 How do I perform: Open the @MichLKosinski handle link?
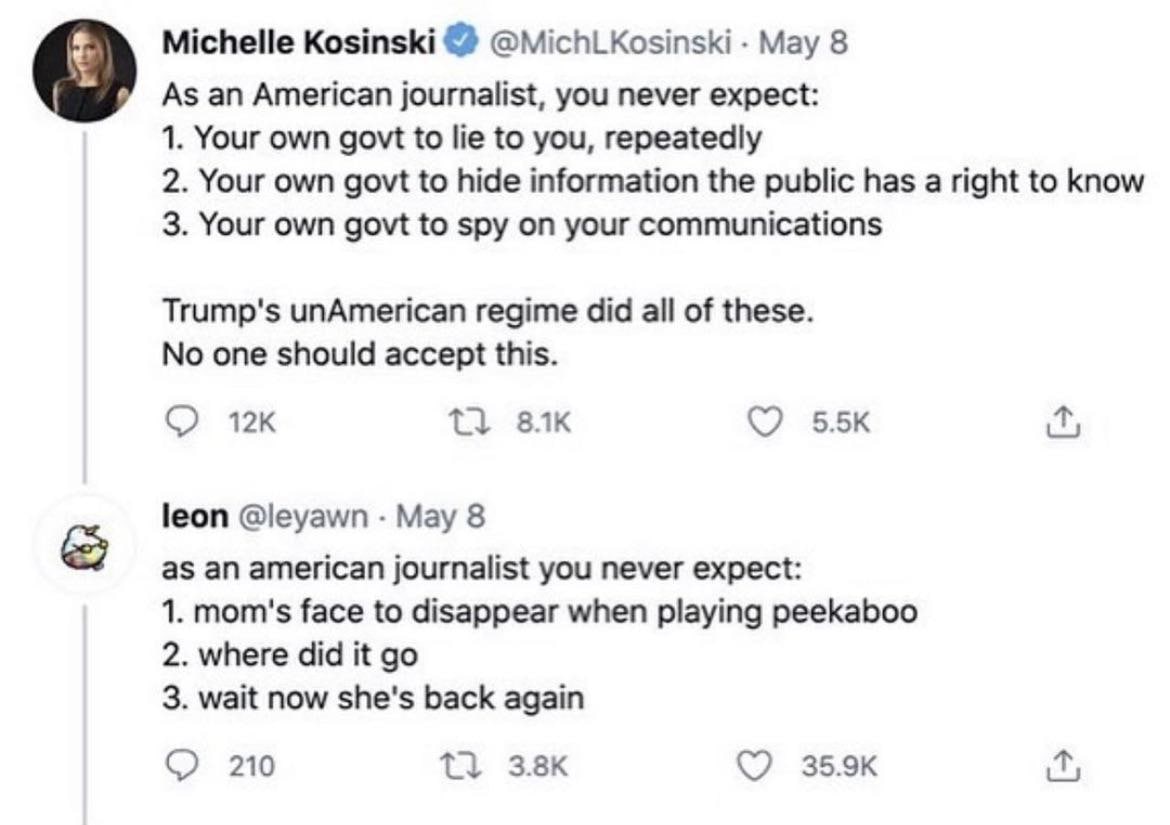[606, 44]
